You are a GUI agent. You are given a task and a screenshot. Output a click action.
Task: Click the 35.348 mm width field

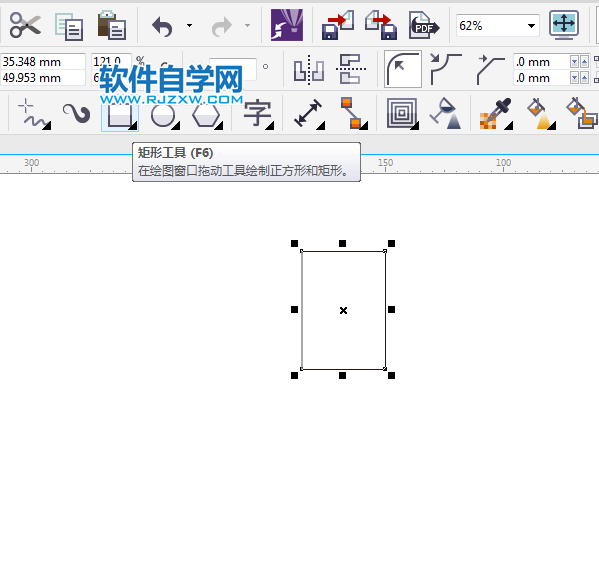[43, 61]
